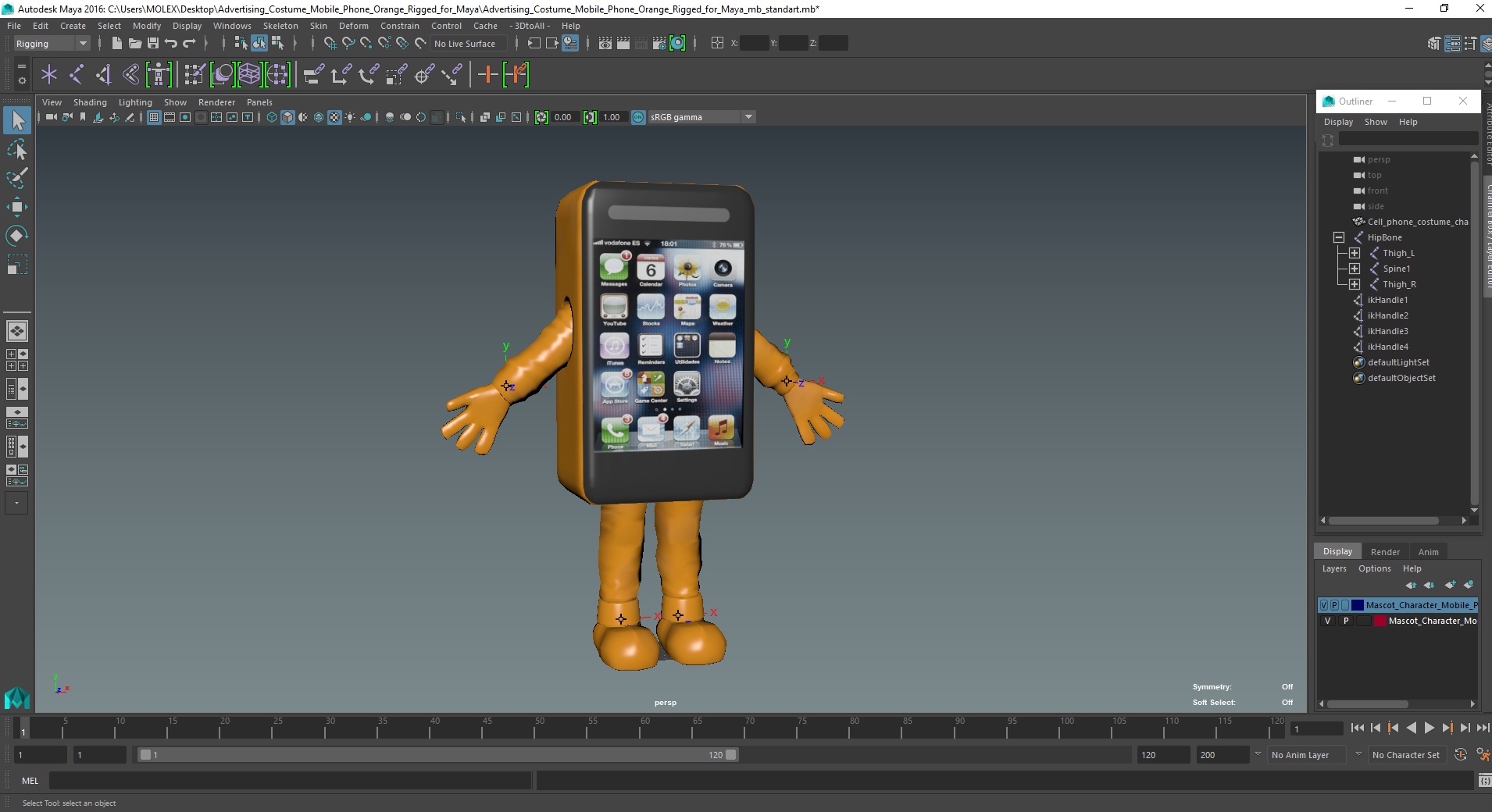Click the MEL command line input
The image size is (1492, 812).
coord(291,781)
